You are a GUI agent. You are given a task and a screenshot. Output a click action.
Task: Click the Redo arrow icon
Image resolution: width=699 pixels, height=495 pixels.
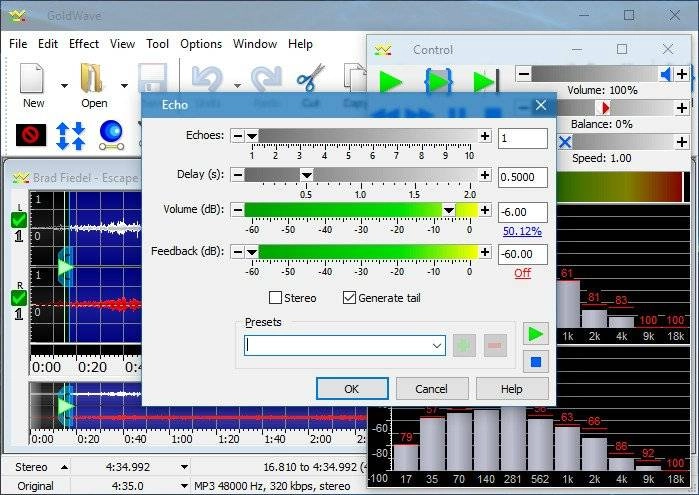[x=267, y=78]
